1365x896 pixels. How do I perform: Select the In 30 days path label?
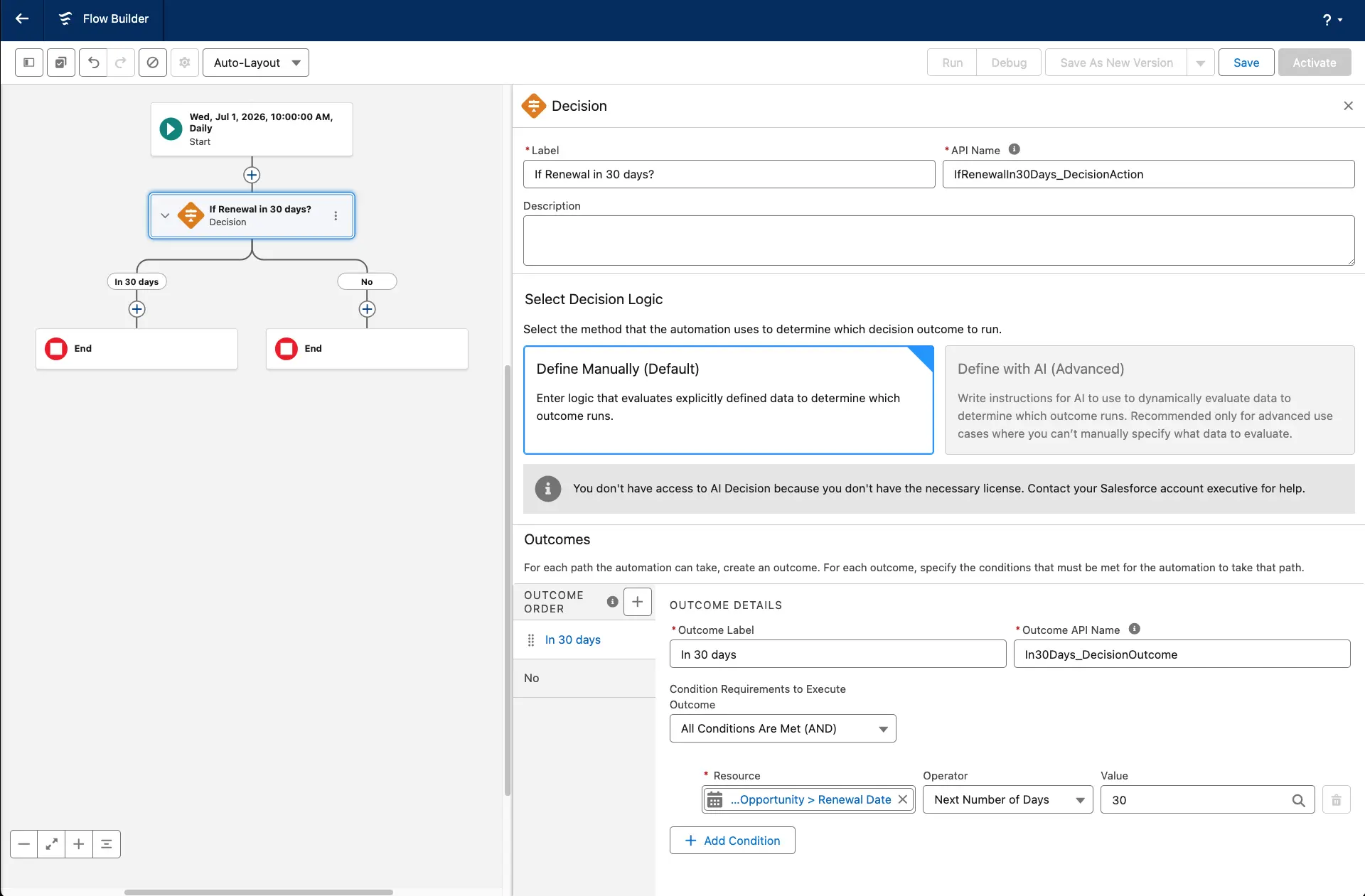[136, 281]
